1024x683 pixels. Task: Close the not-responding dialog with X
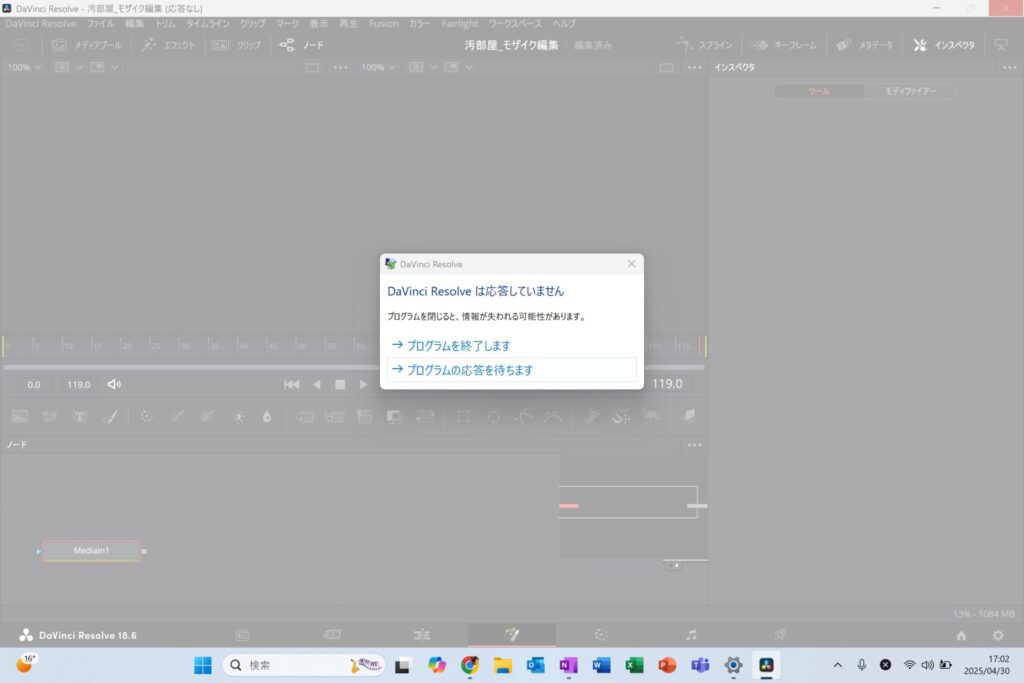[x=632, y=264]
